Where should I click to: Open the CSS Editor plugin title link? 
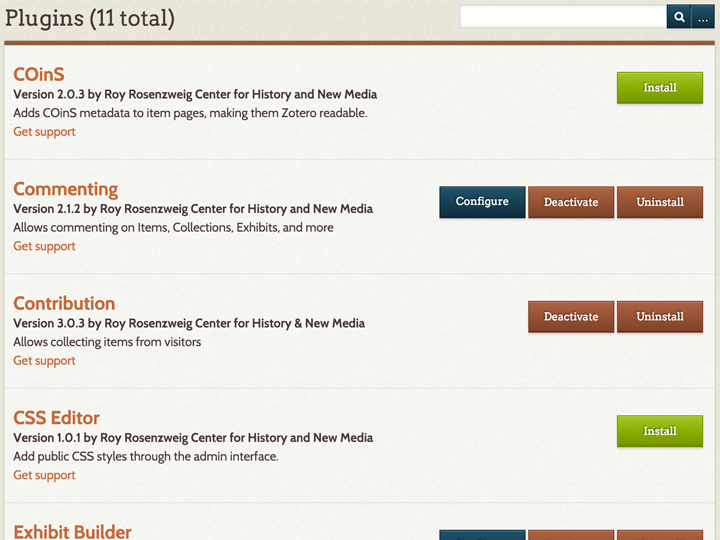[x=56, y=418]
